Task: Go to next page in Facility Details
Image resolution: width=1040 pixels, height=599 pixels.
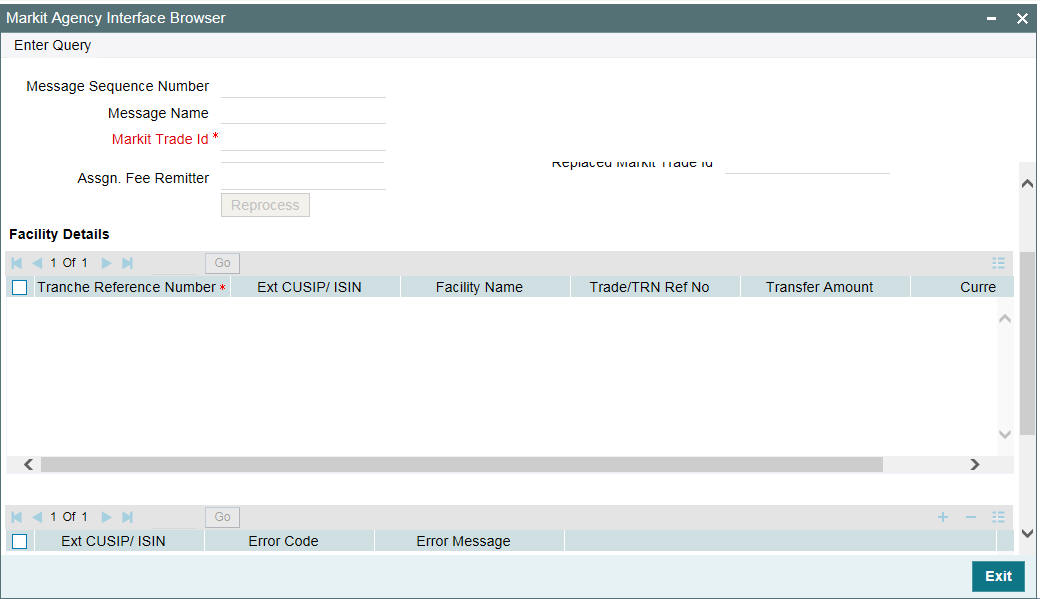Action: (x=106, y=263)
